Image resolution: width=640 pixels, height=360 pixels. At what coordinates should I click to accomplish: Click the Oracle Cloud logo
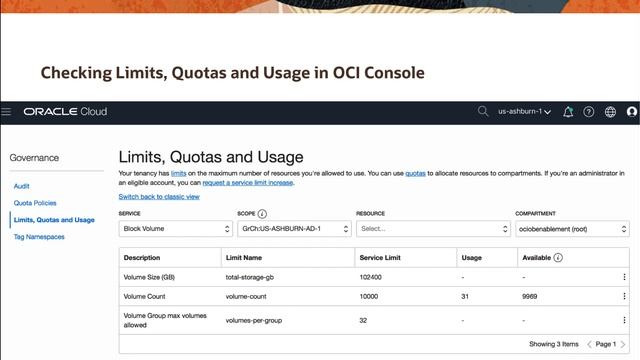[x=65, y=111]
